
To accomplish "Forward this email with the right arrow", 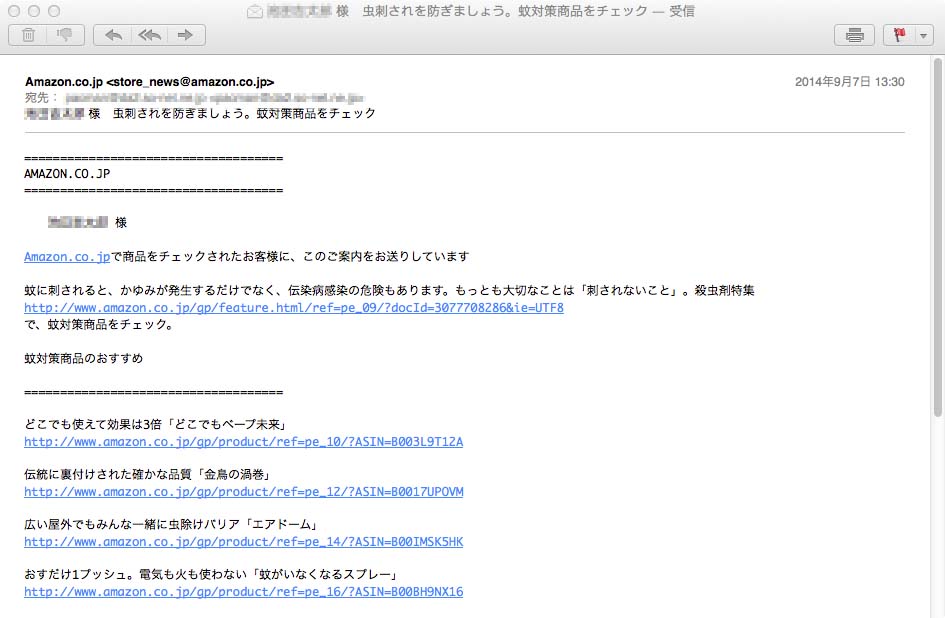I will [186, 35].
